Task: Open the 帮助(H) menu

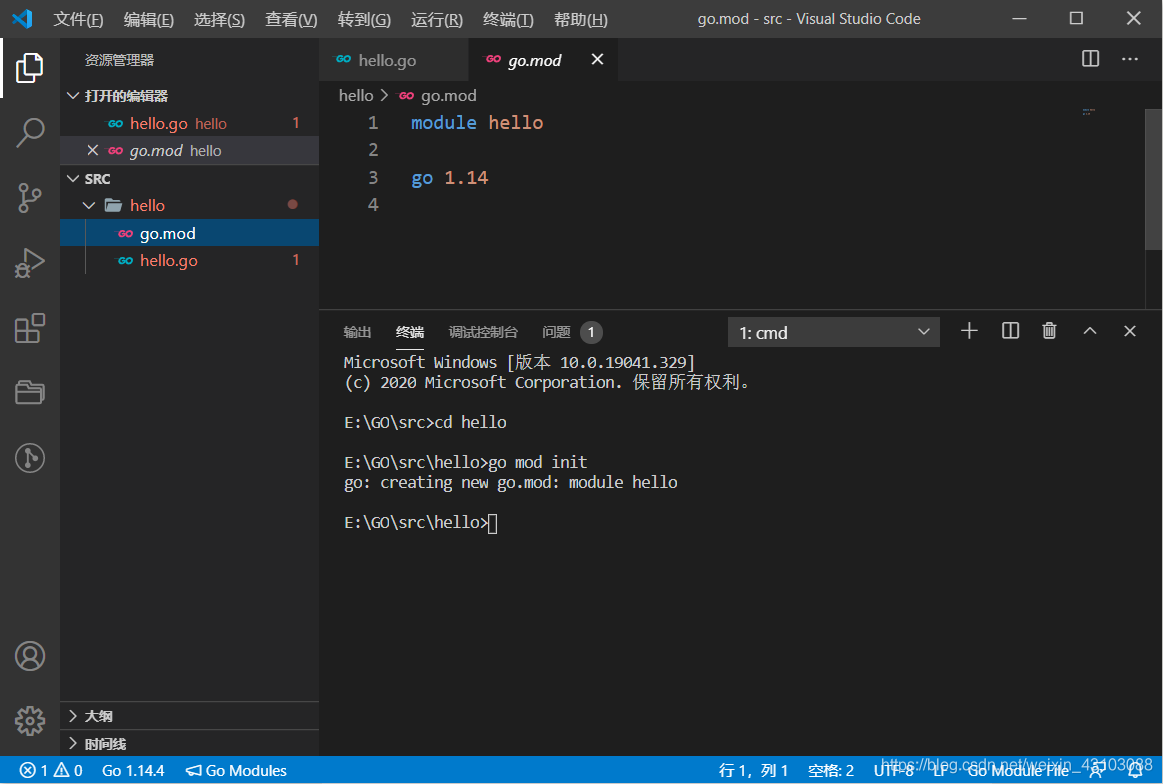Action: (581, 19)
